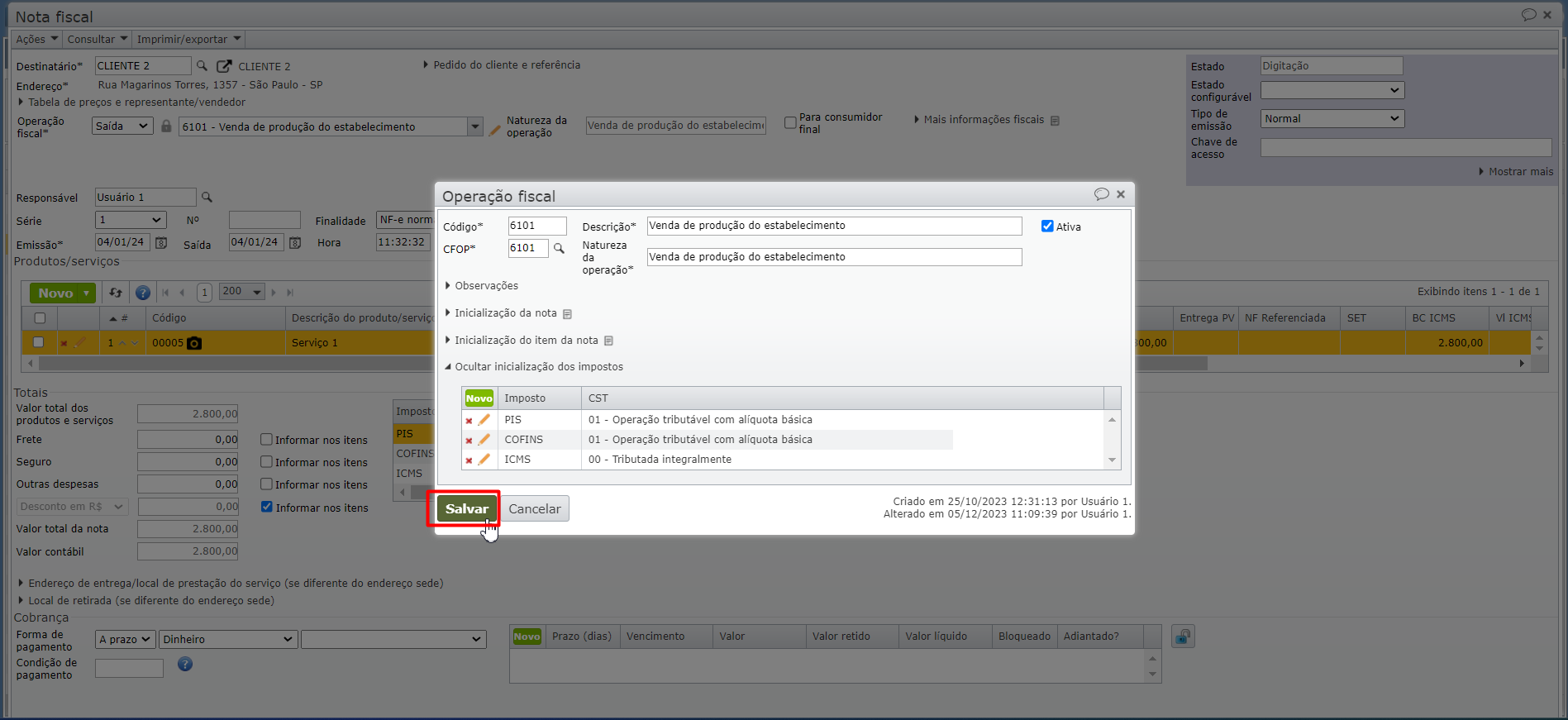Open photo camera icon for item 00005

pos(194,343)
